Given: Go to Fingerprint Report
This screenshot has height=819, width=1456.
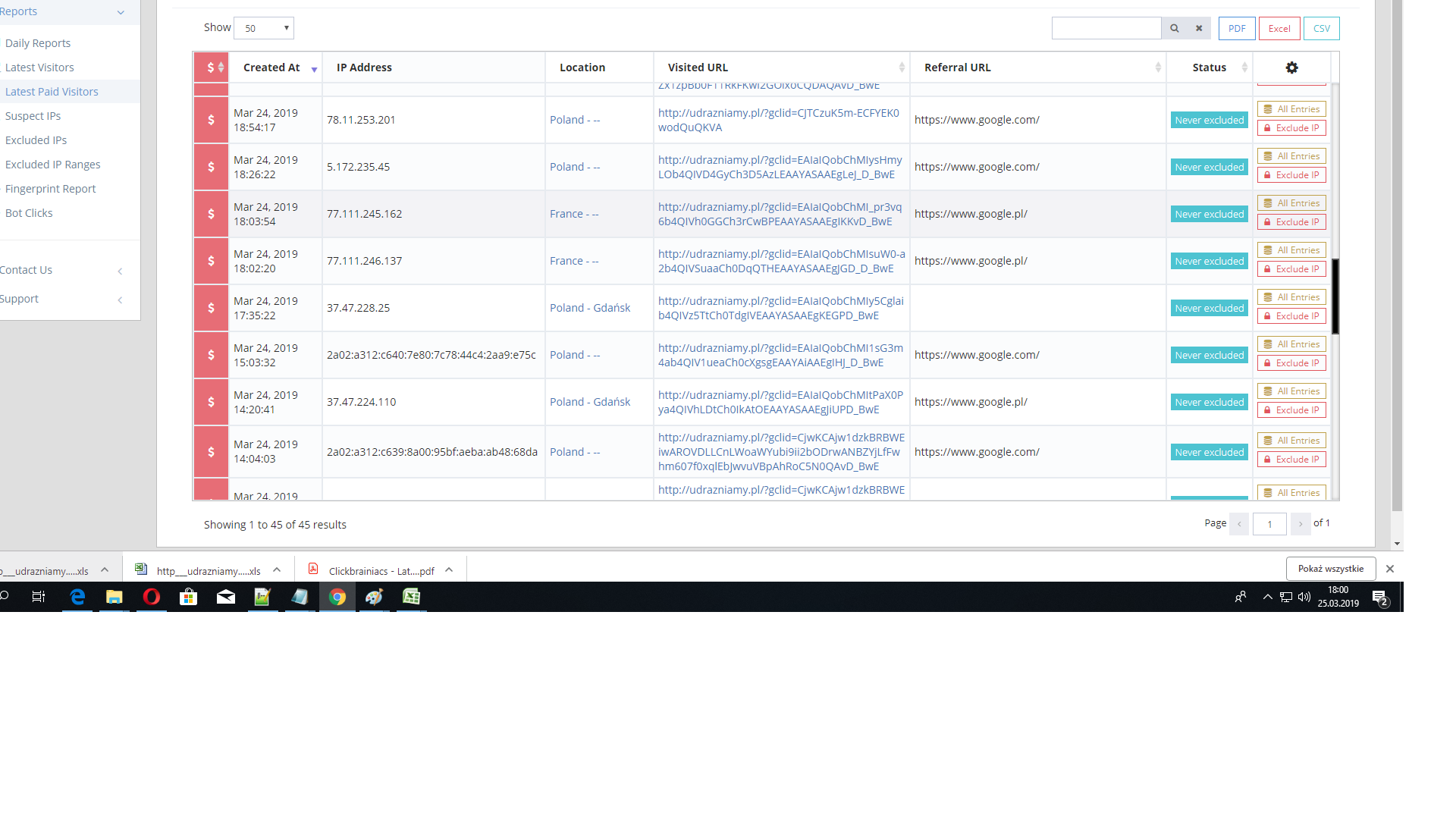Looking at the screenshot, I should point(50,189).
